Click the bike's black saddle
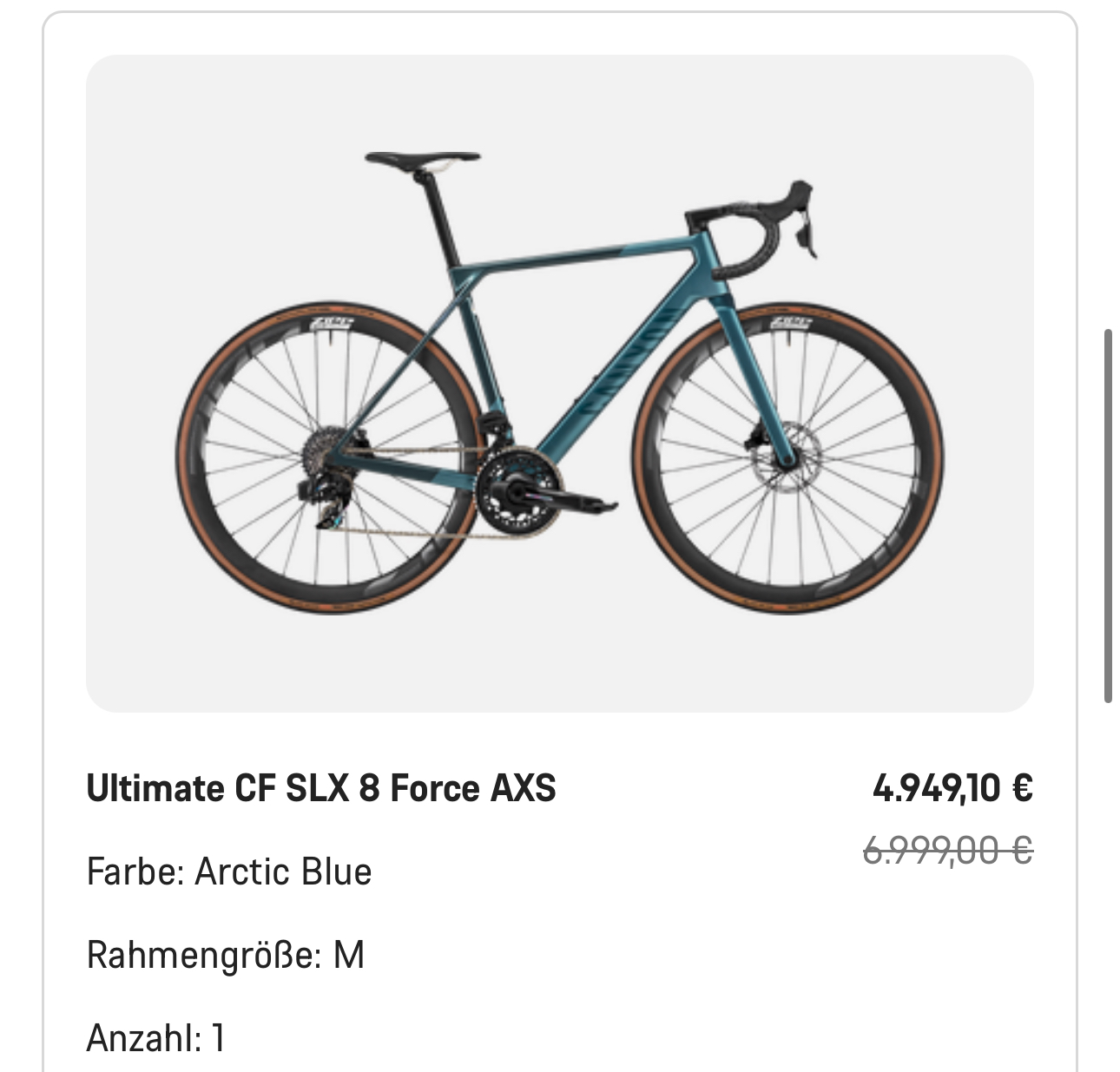The height and width of the screenshot is (1072, 1120). click(423, 159)
